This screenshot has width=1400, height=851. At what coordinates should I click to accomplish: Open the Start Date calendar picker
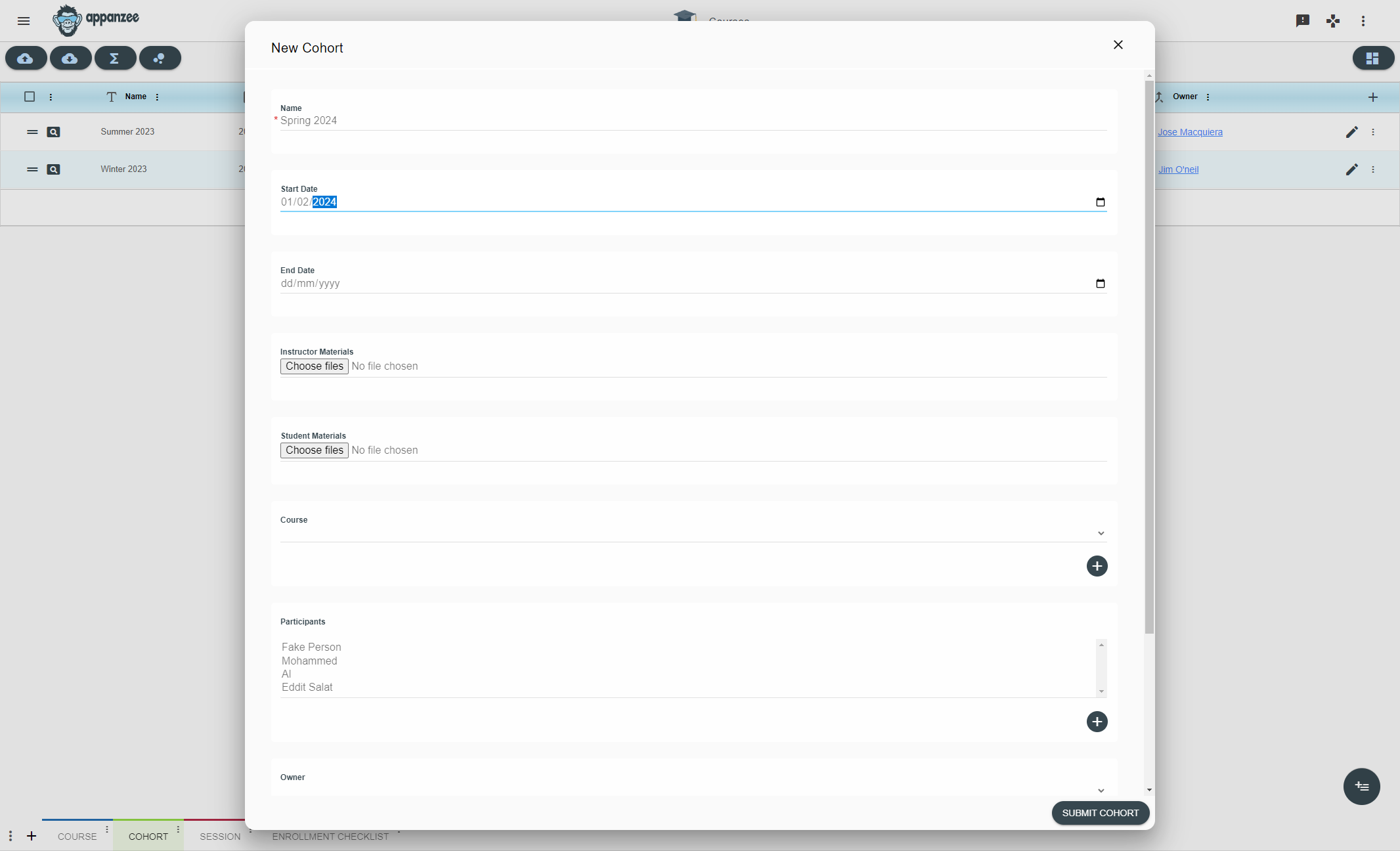coord(1101,202)
